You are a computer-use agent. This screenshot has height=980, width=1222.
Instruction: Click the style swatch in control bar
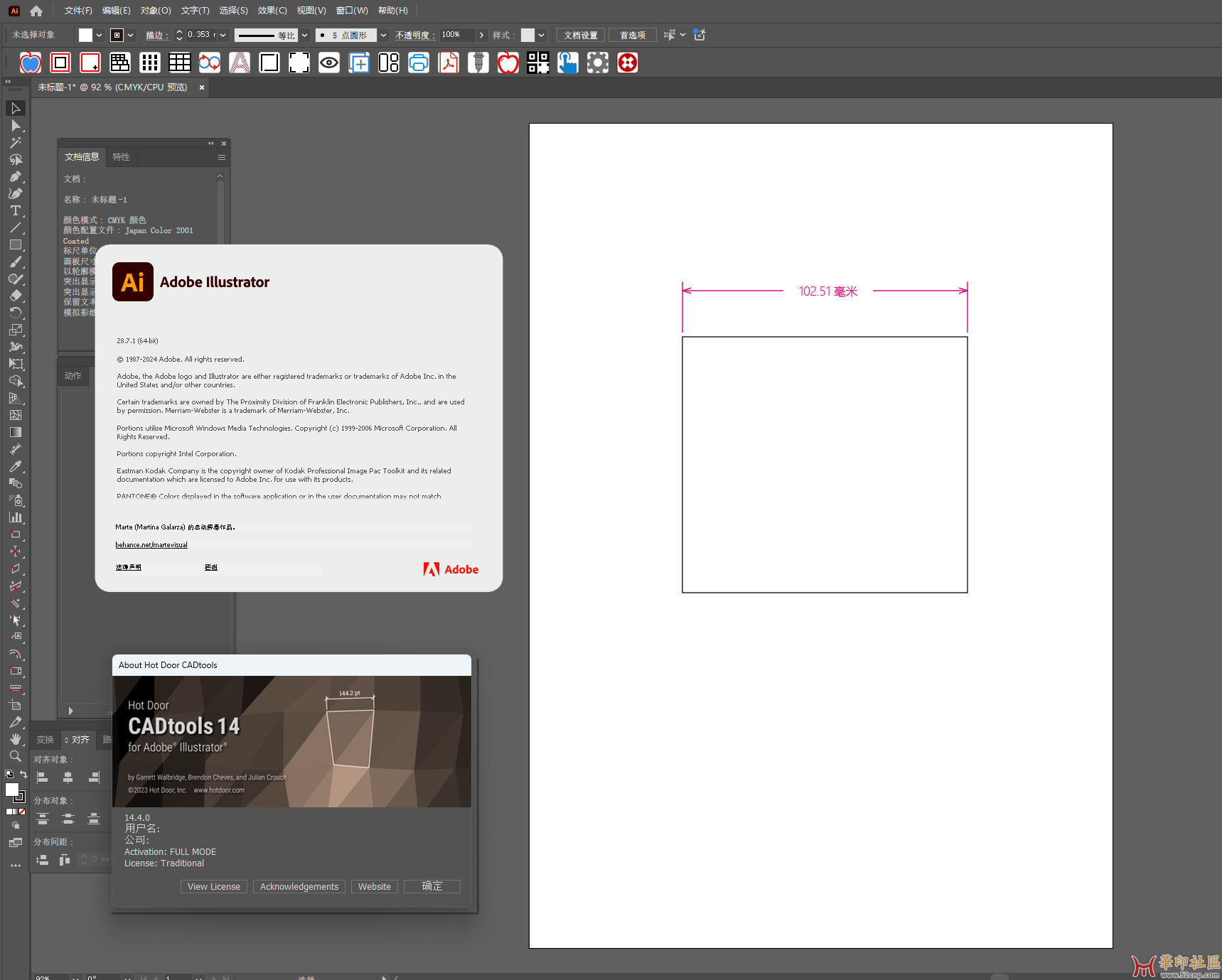527,35
